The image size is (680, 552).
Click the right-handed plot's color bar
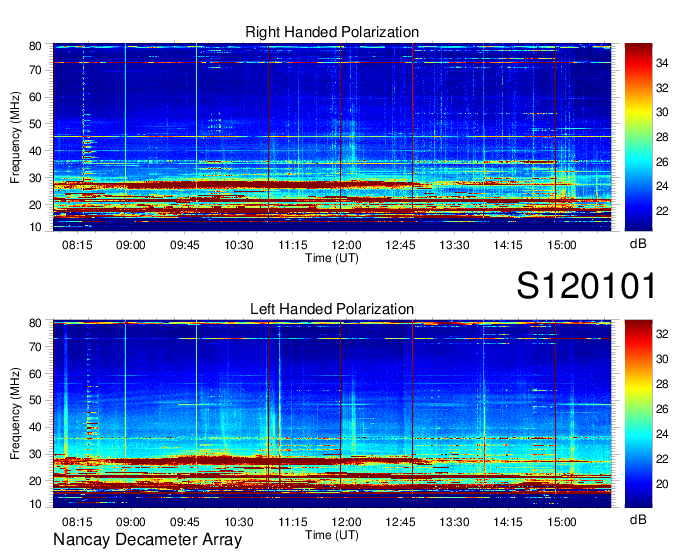pyautogui.click(x=638, y=137)
